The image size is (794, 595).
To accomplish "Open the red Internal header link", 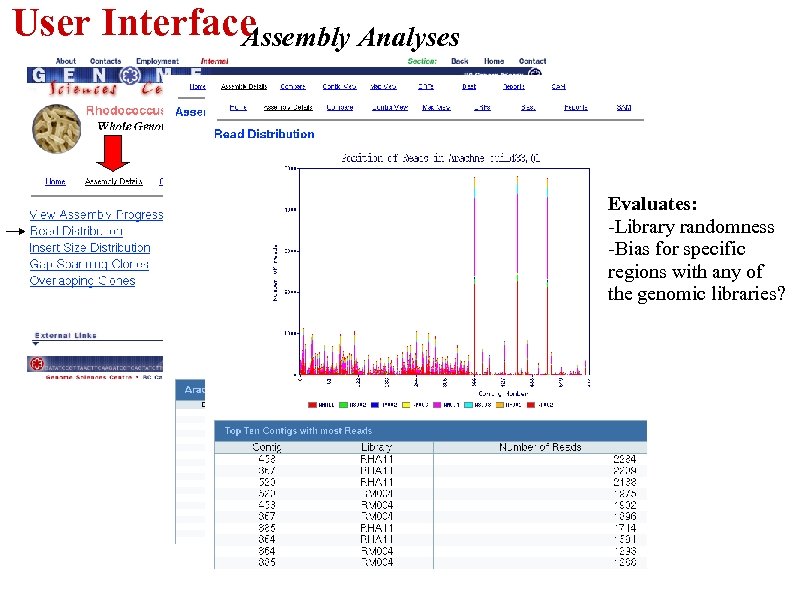I will coord(214,61).
